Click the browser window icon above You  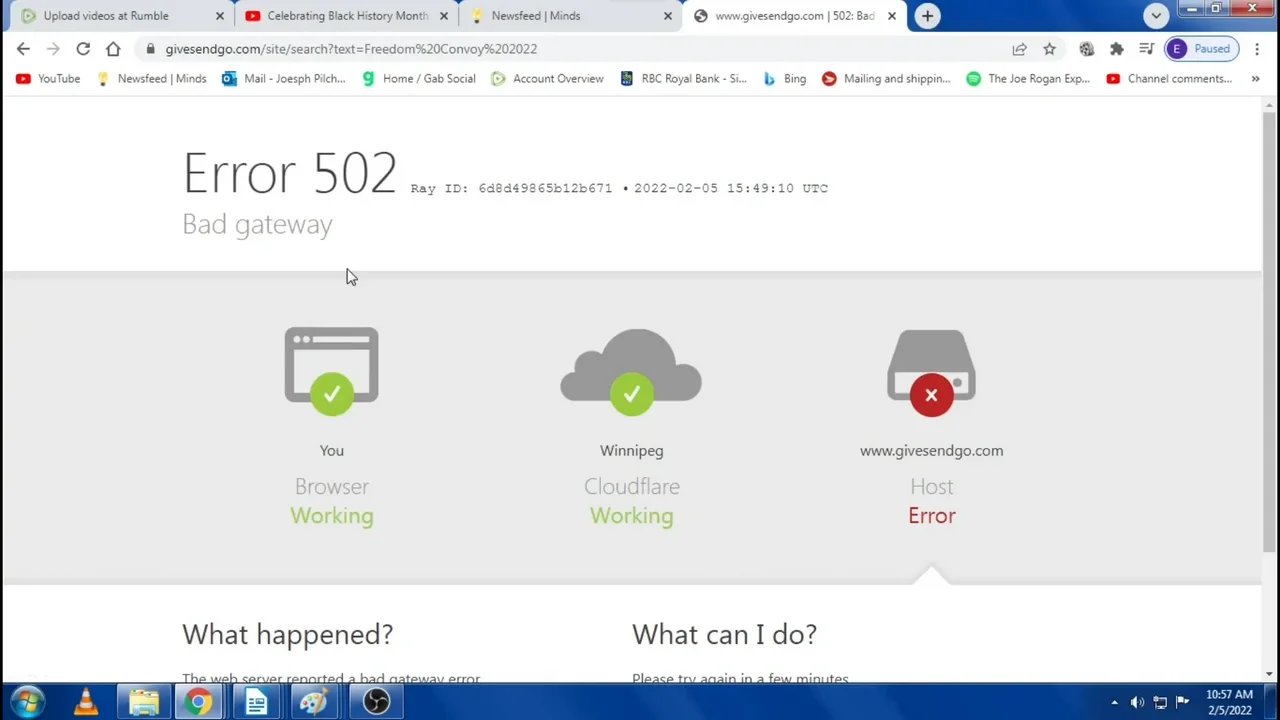click(x=331, y=370)
